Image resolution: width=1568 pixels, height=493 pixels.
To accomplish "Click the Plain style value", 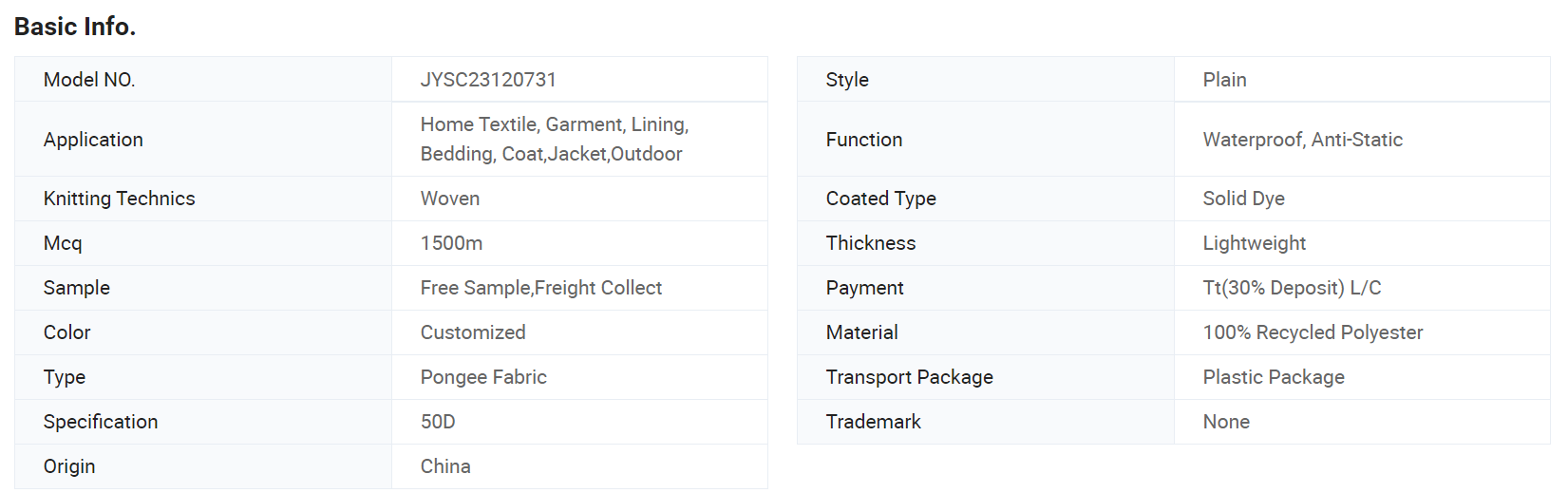I will [1224, 80].
